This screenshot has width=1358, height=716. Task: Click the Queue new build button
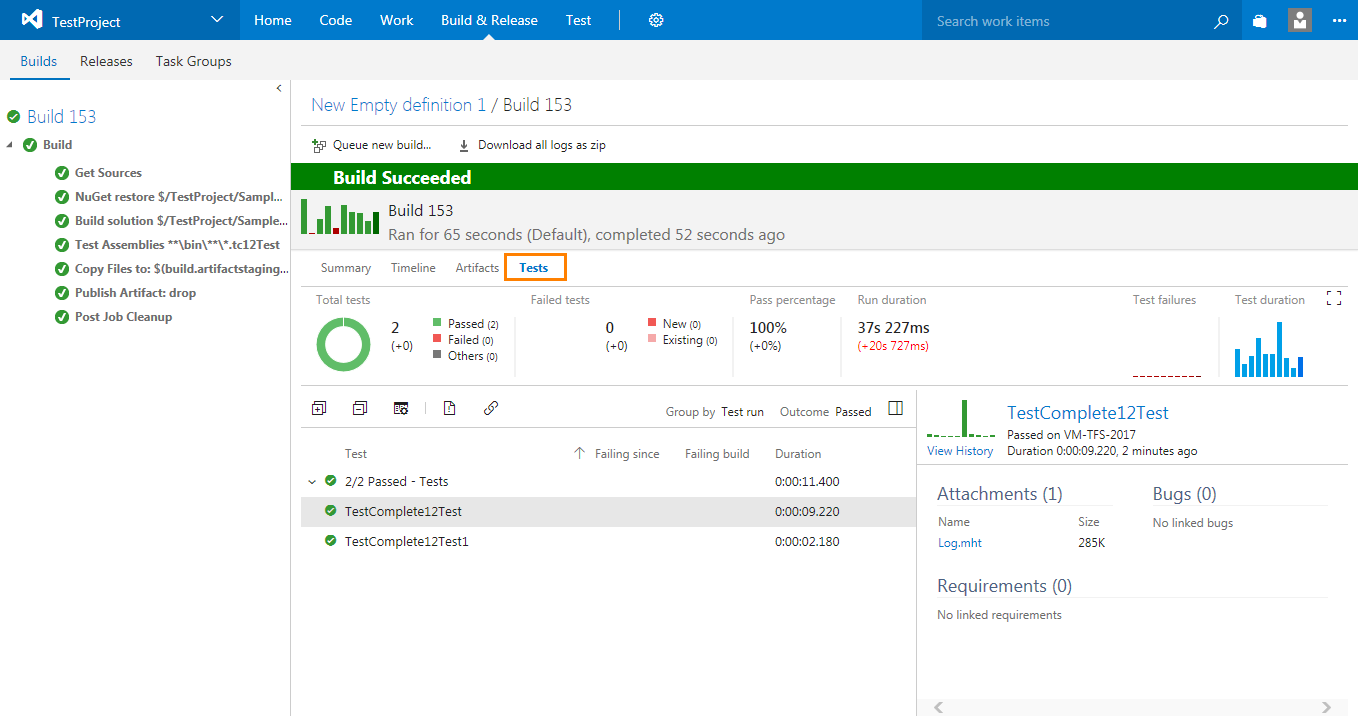coord(372,145)
